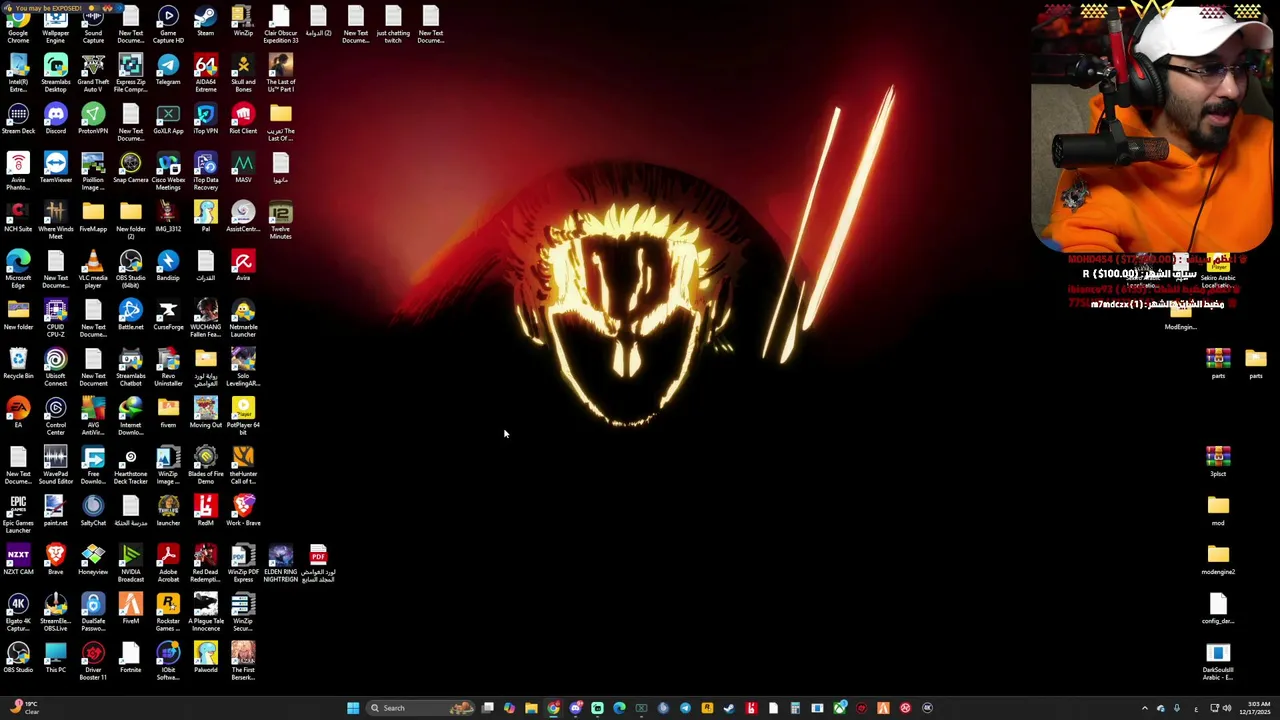Image resolution: width=1280 pixels, height=720 pixels.
Task: Select the This PC desktop icon
Action: 55,658
